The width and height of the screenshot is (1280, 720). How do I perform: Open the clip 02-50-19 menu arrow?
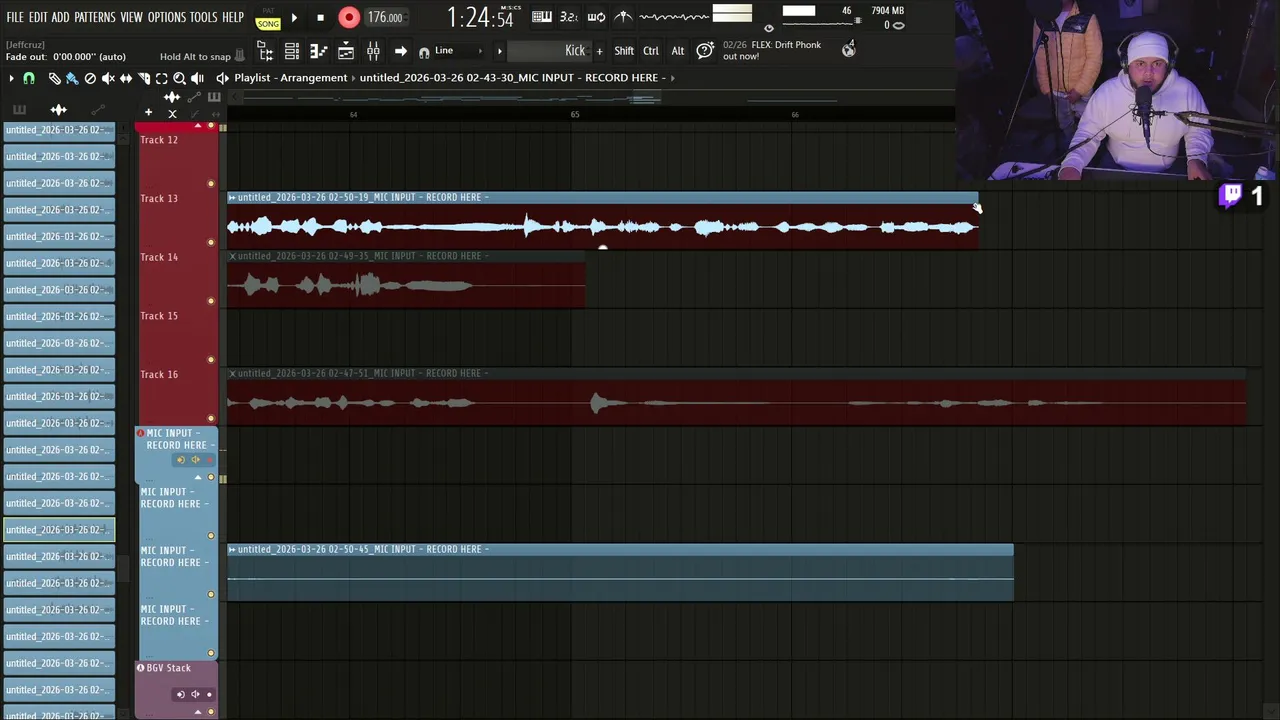[232, 198]
